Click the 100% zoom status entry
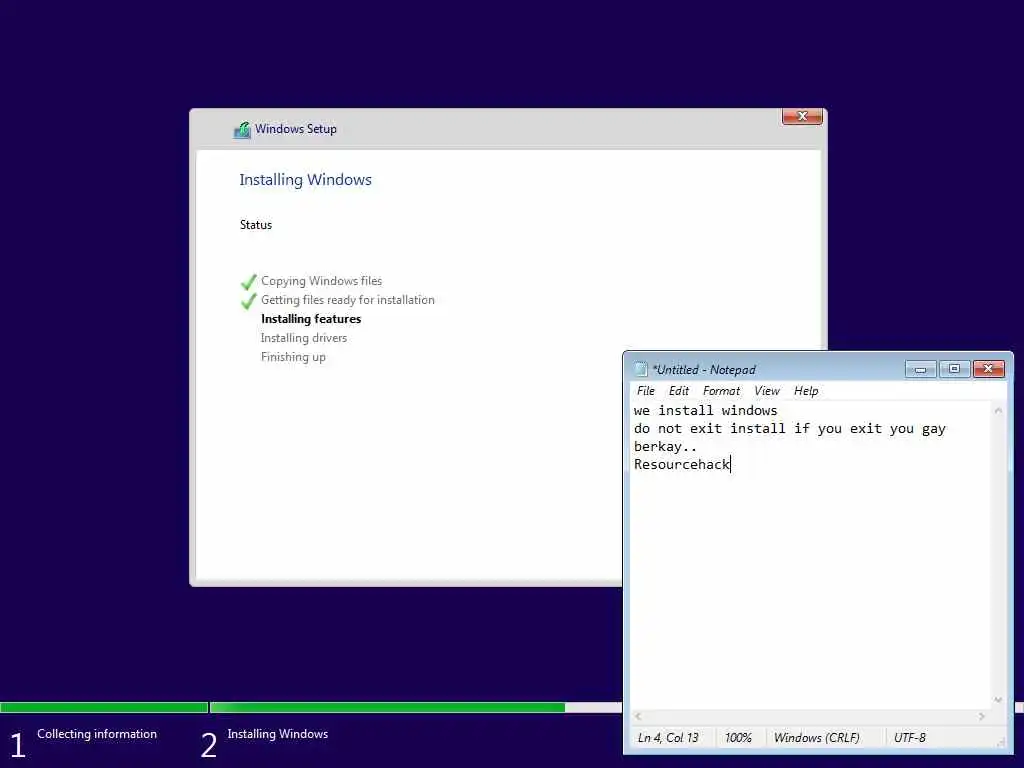Viewport: 1024px width, 768px height. coord(738,737)
